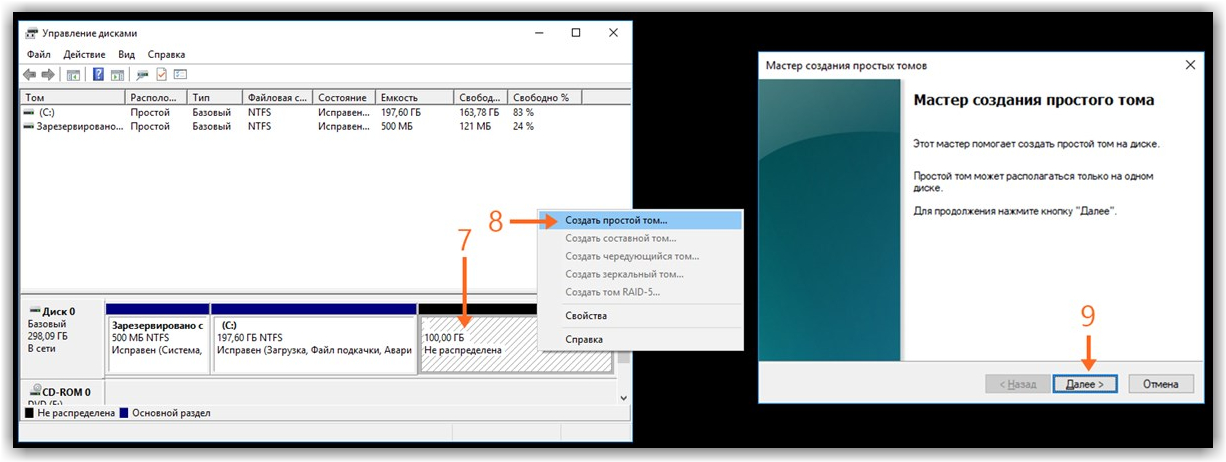Image resolution: width=1226 pixels, height=462 pixels.
Task: Click the checkmark document properties icon
Action: click(161, 75)
